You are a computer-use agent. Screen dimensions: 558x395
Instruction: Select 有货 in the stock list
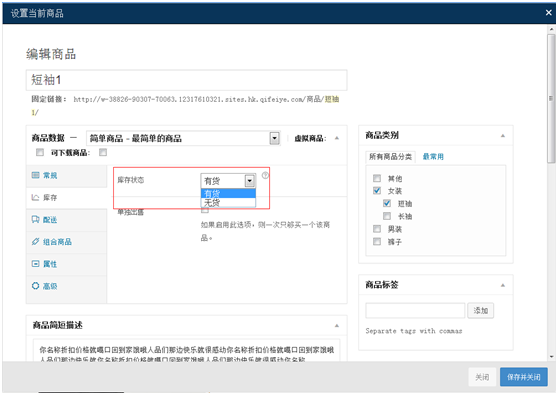pyautogui.click(x=228, y=193)
